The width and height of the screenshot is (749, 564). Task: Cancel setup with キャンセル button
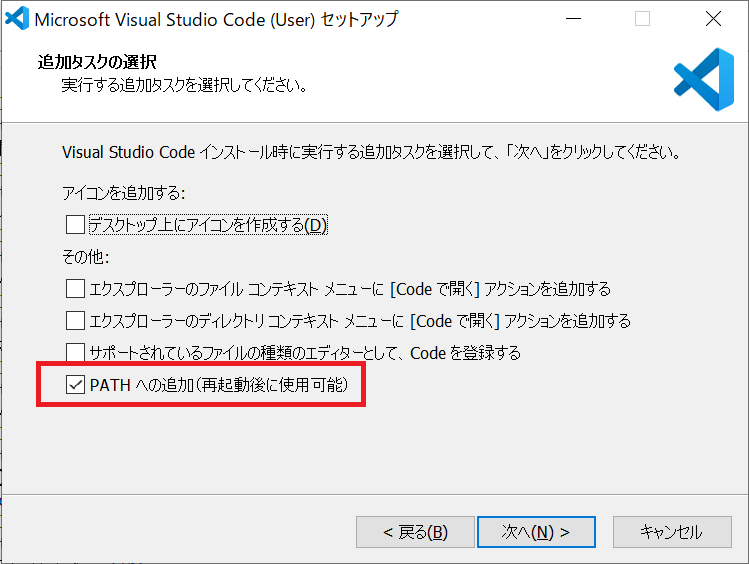pos(672,532)
